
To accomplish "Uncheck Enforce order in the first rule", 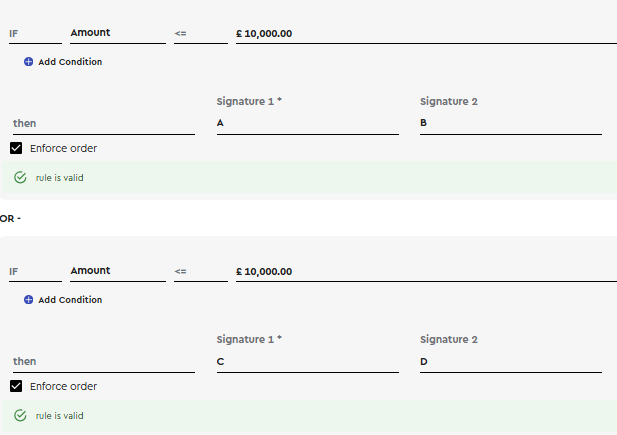I will pos(16,148).
